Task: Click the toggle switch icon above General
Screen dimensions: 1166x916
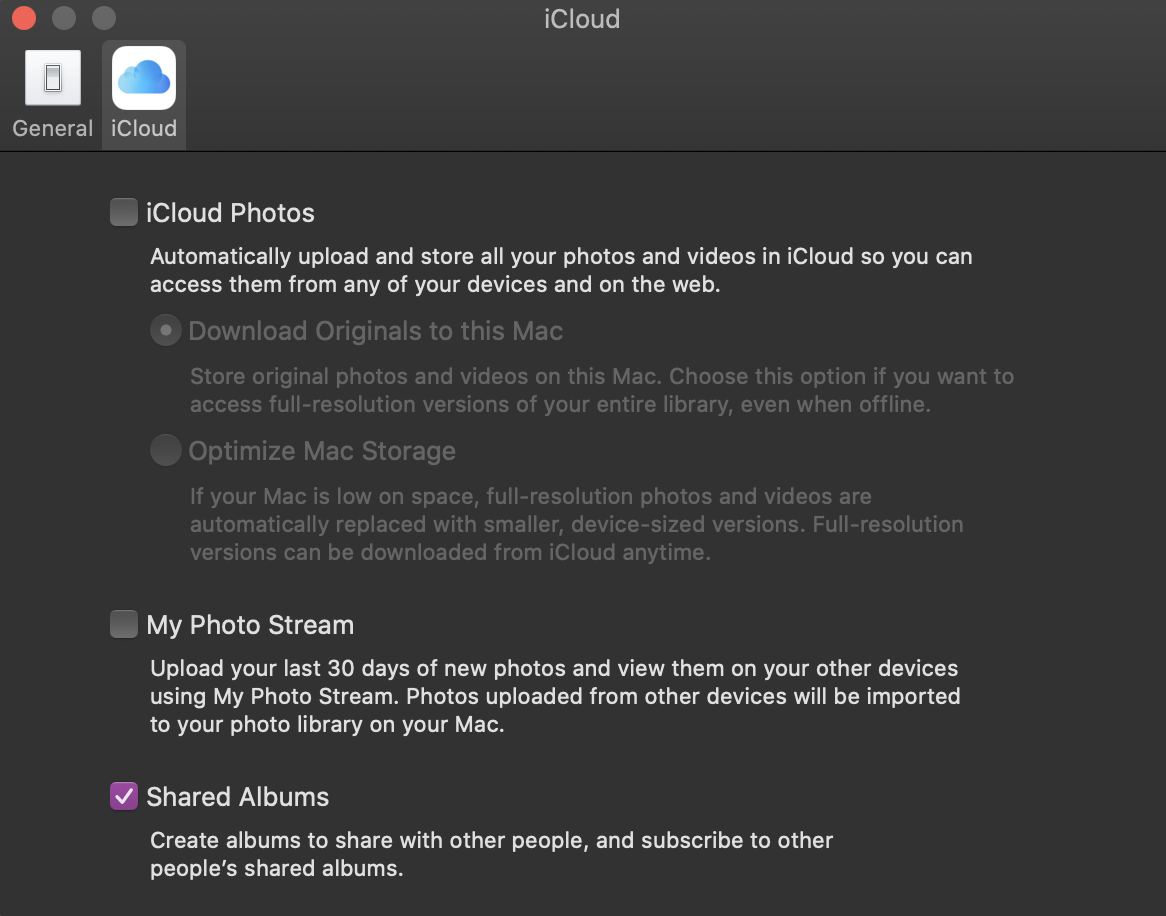Action: [x=52, y=77]
